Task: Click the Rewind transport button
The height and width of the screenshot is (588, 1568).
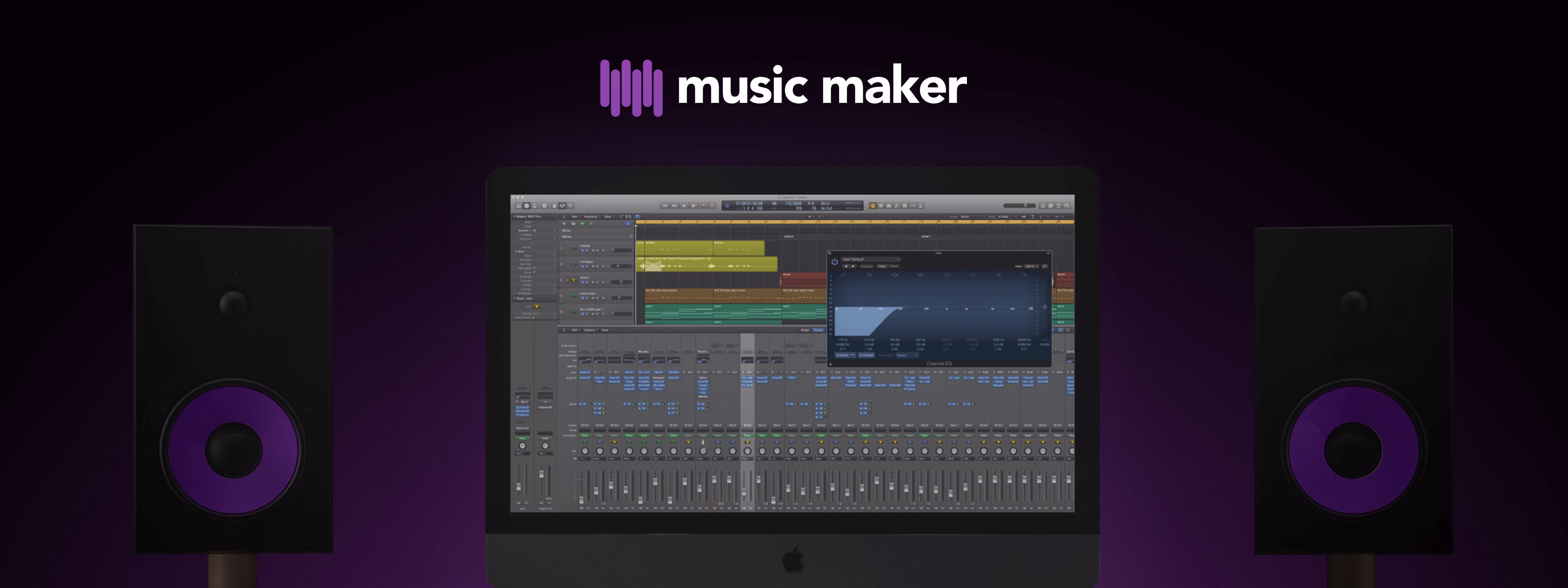Action: pos(665,206)
